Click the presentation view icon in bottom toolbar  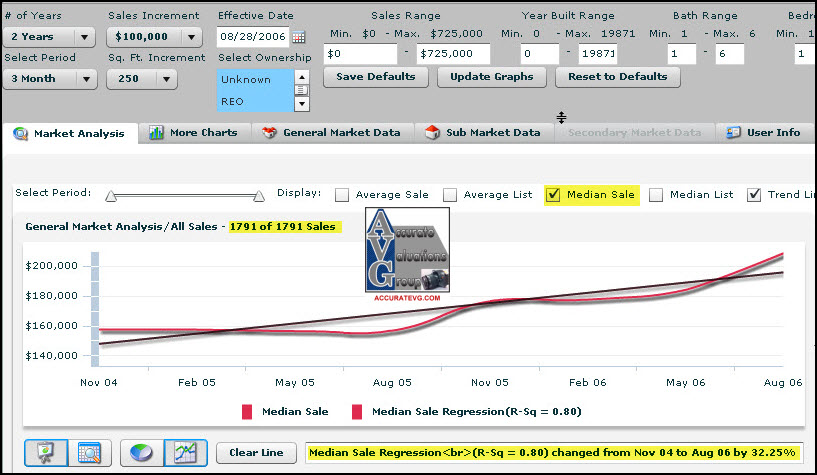46,453
